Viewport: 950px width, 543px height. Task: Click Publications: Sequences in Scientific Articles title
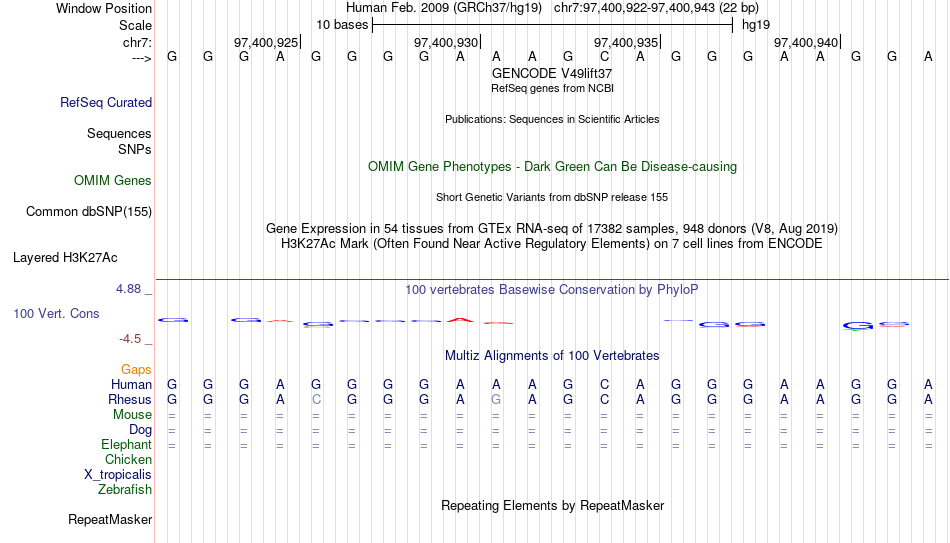click(x=552, y=119)
